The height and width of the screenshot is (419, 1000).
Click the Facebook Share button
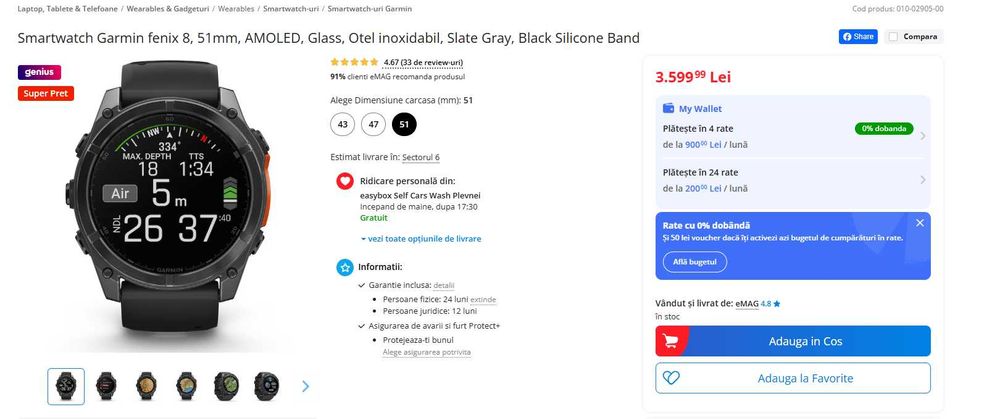[858, 37]
